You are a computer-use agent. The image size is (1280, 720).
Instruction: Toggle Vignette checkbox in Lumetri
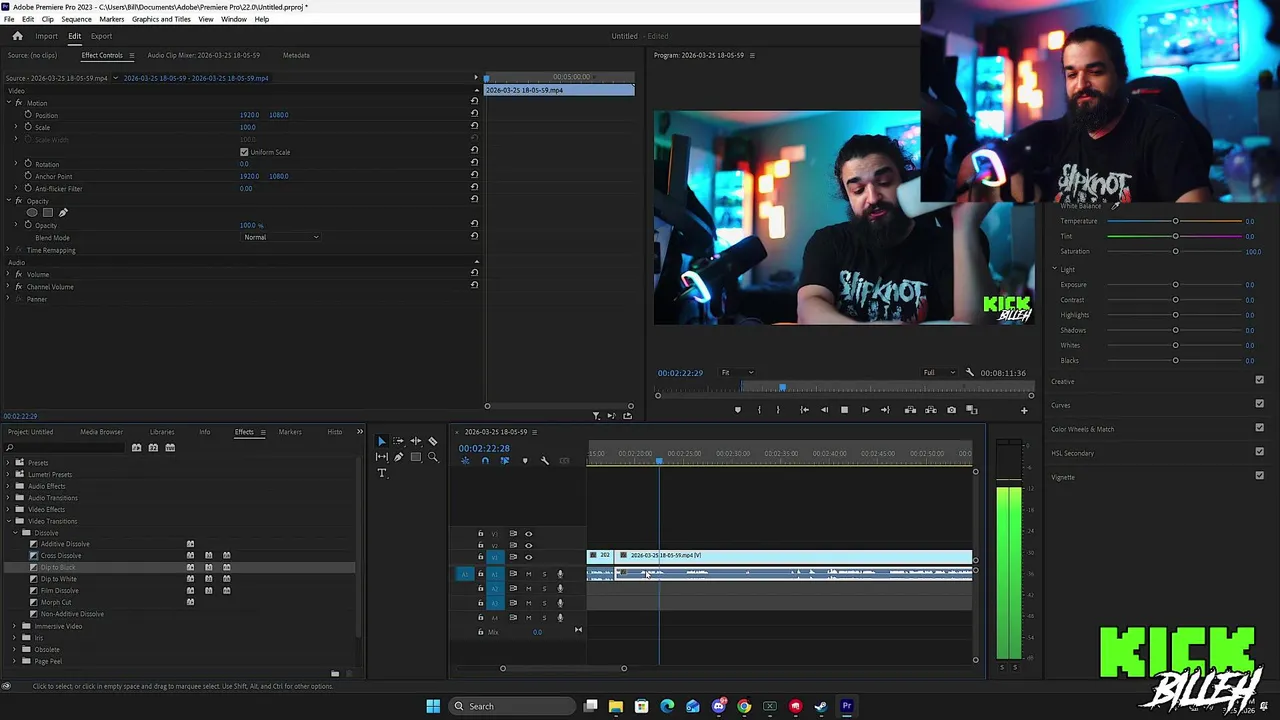coord(1259,476)
